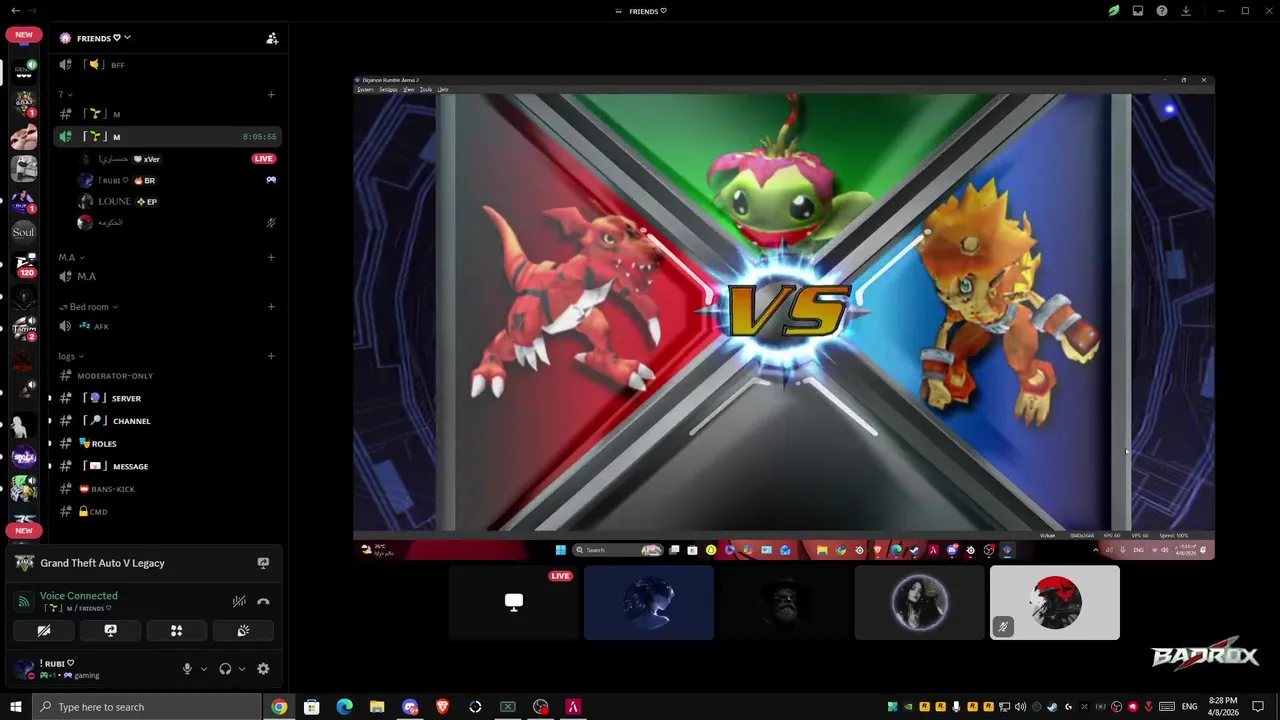Open output device options next to headphones
Viewport: 1280px width, 720px height.
(241, 669)
